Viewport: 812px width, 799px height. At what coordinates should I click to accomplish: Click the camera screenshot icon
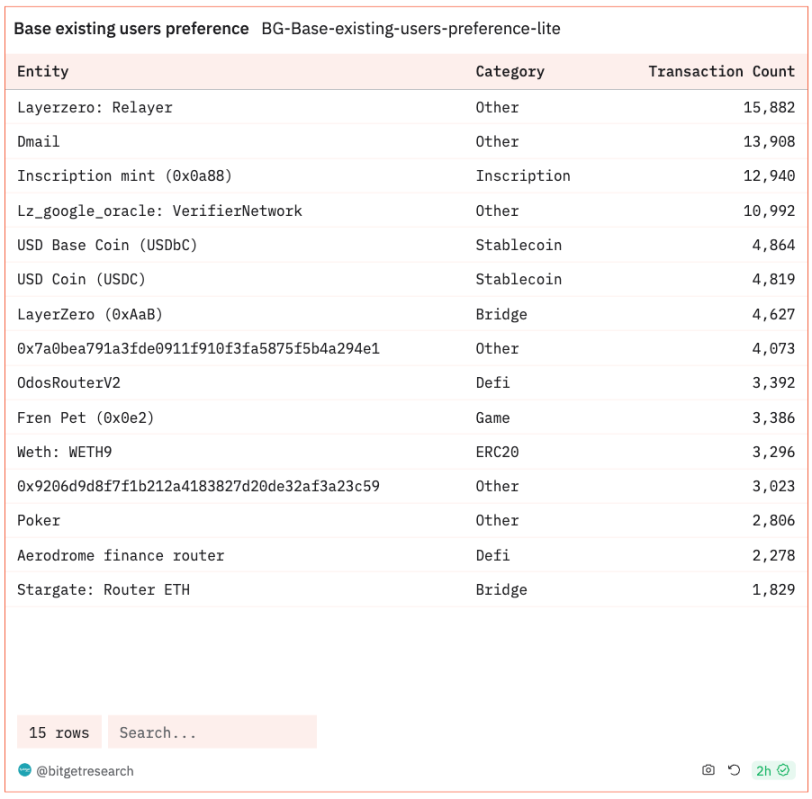click(708, 770)
